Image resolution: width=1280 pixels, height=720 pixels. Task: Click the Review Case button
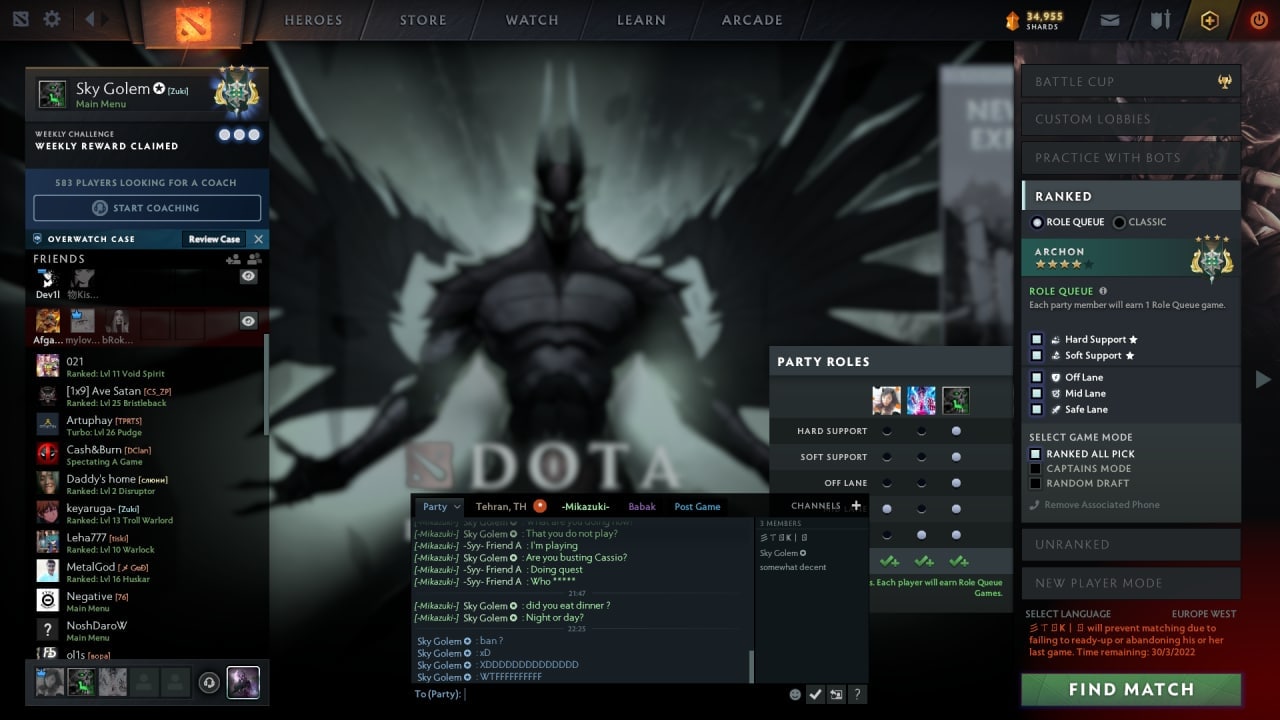(214, 239)
